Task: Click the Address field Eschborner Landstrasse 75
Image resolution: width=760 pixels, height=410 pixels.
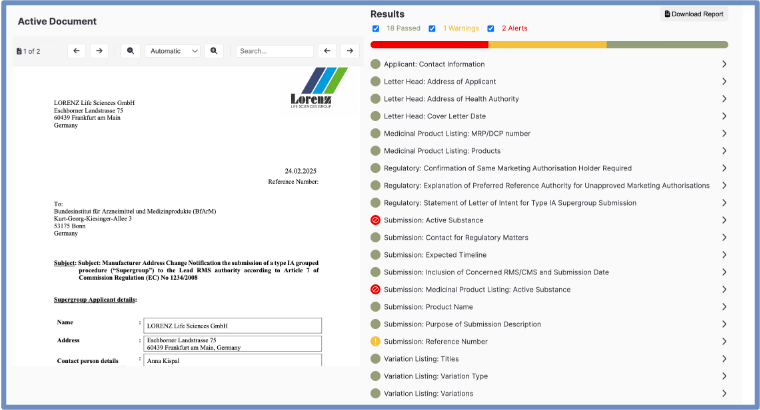Action: [233, 344]
